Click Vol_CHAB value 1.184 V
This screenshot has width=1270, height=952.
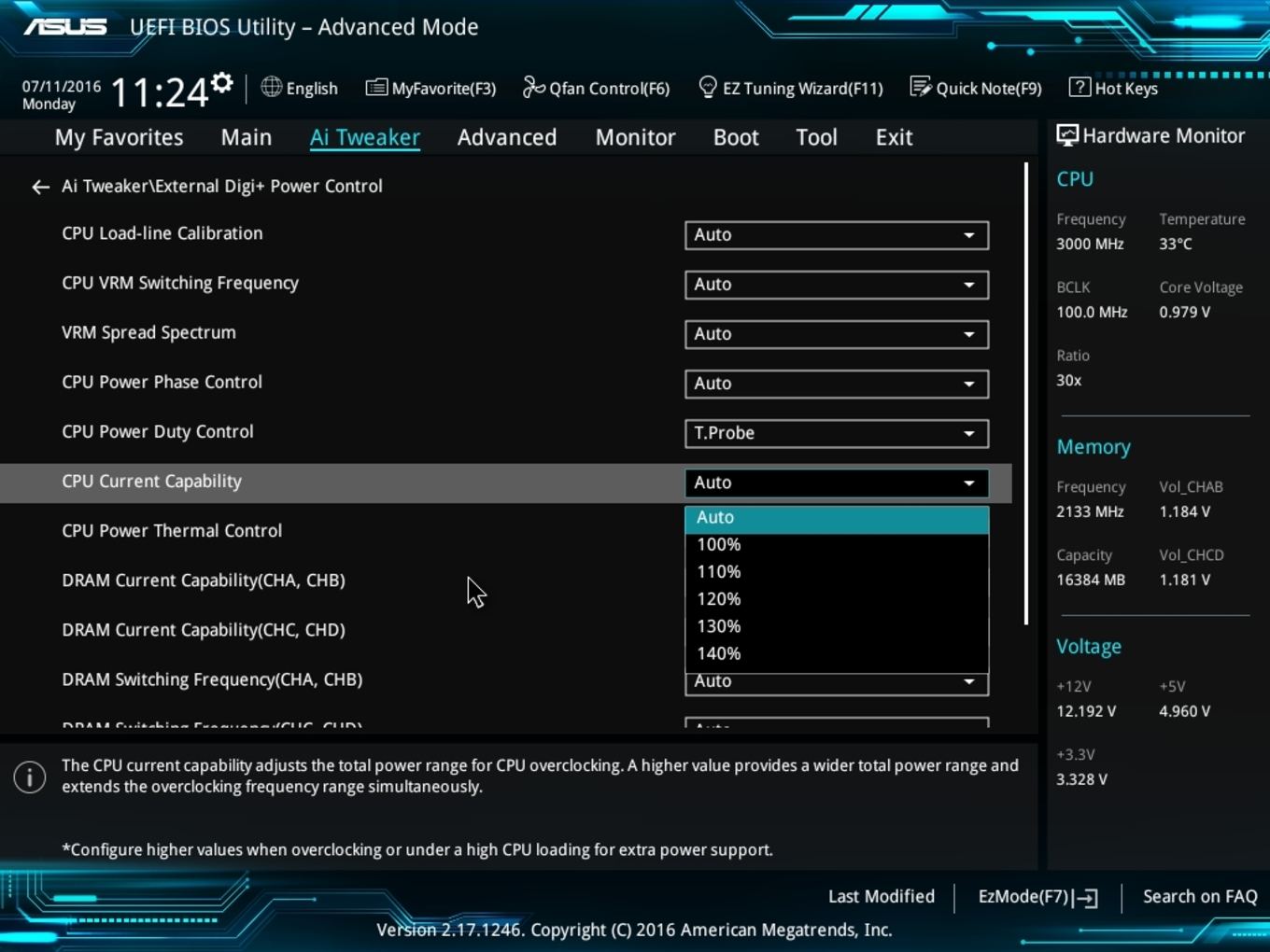pos(1184,511)
